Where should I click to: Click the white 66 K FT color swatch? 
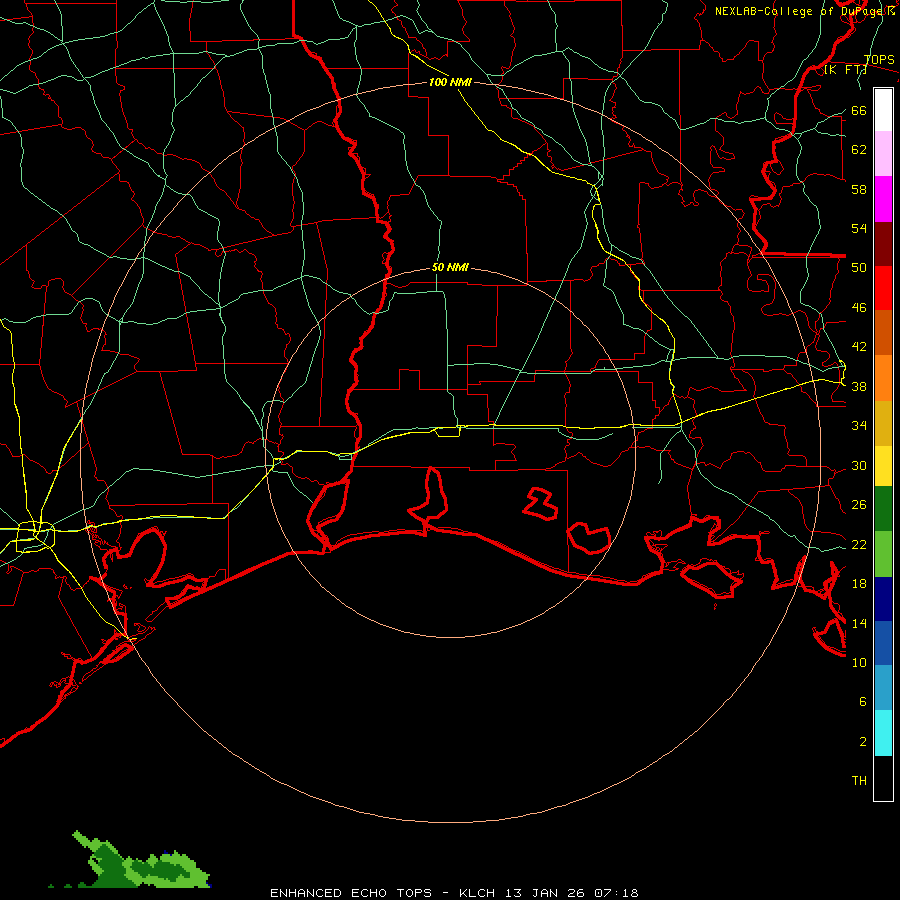point(883,110)
